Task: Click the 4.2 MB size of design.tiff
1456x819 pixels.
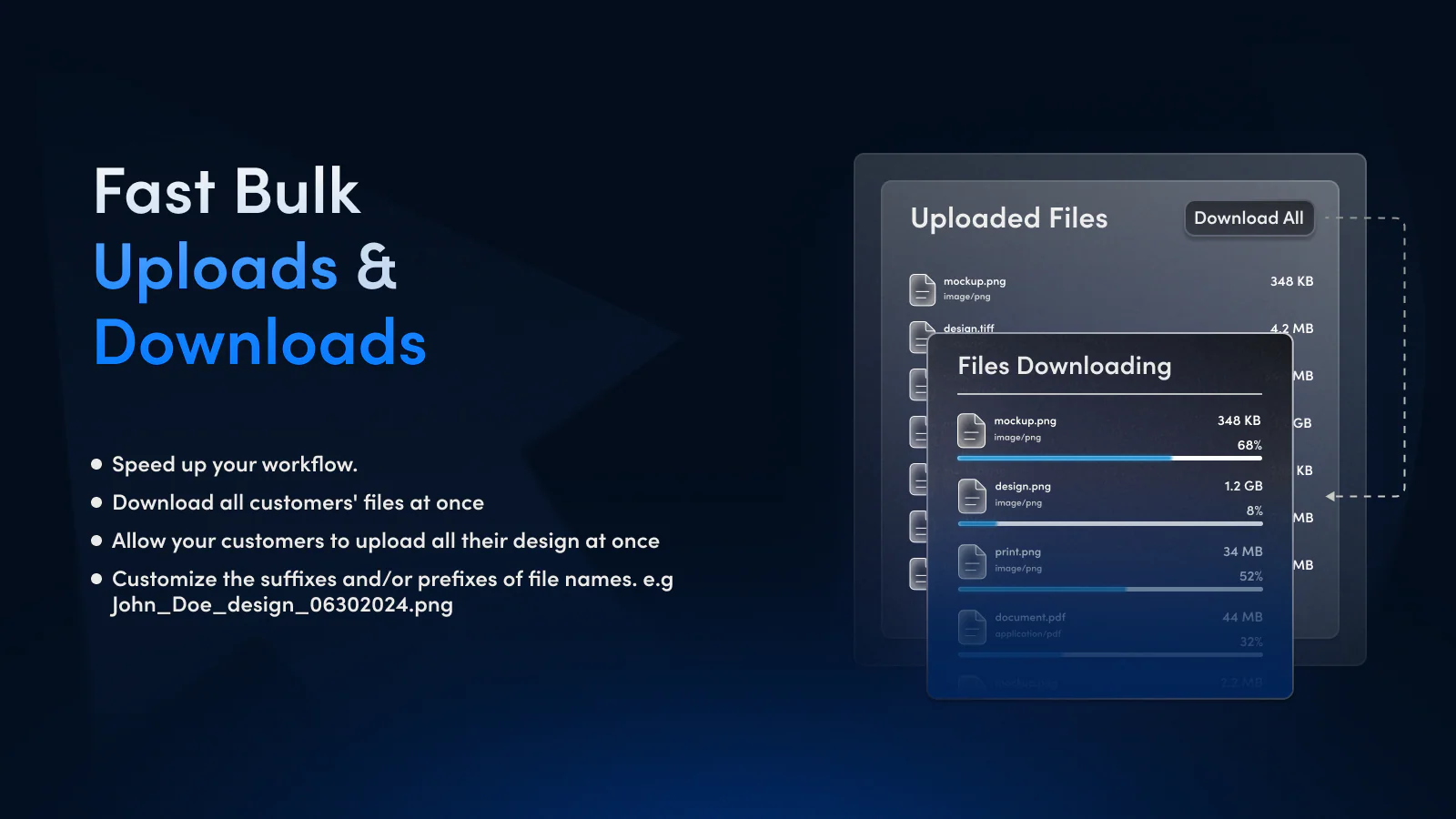Action: coord(1291,329)
